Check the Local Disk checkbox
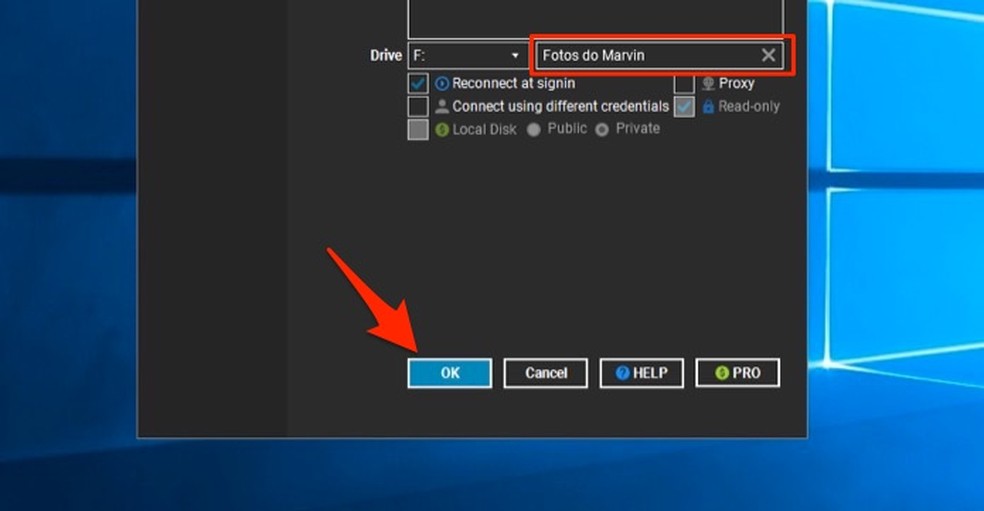Image resolution: width=984 pixels, height=511 pixels. (418, 130)
